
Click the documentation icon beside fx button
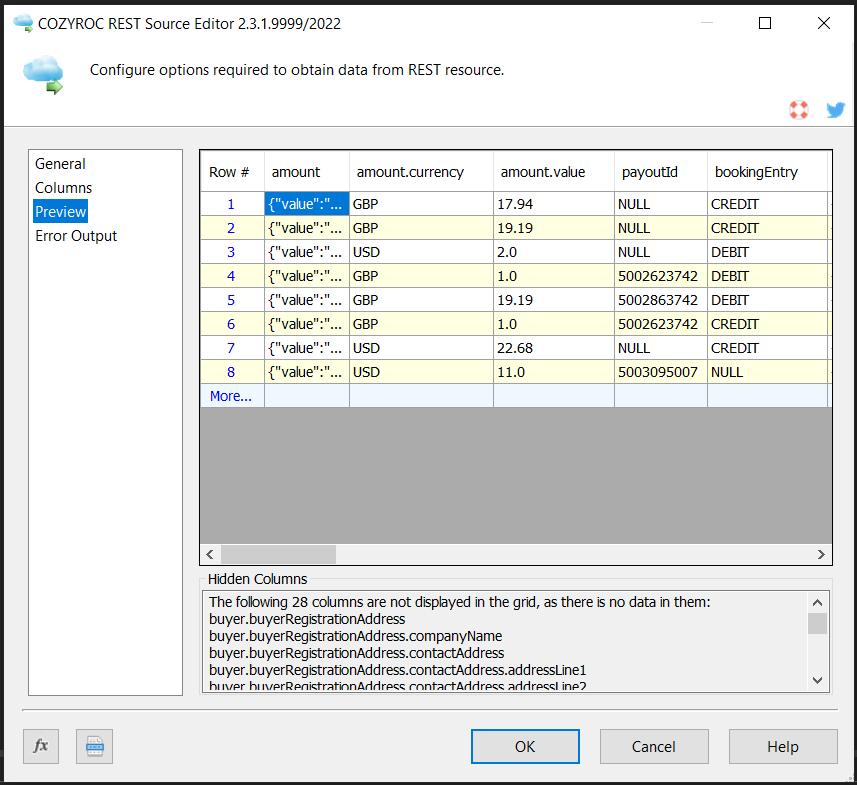[94, 746]
